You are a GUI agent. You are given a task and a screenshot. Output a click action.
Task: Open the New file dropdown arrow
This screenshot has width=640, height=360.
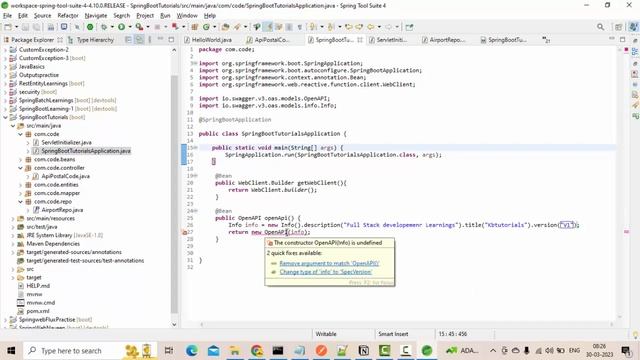point(16,27)
